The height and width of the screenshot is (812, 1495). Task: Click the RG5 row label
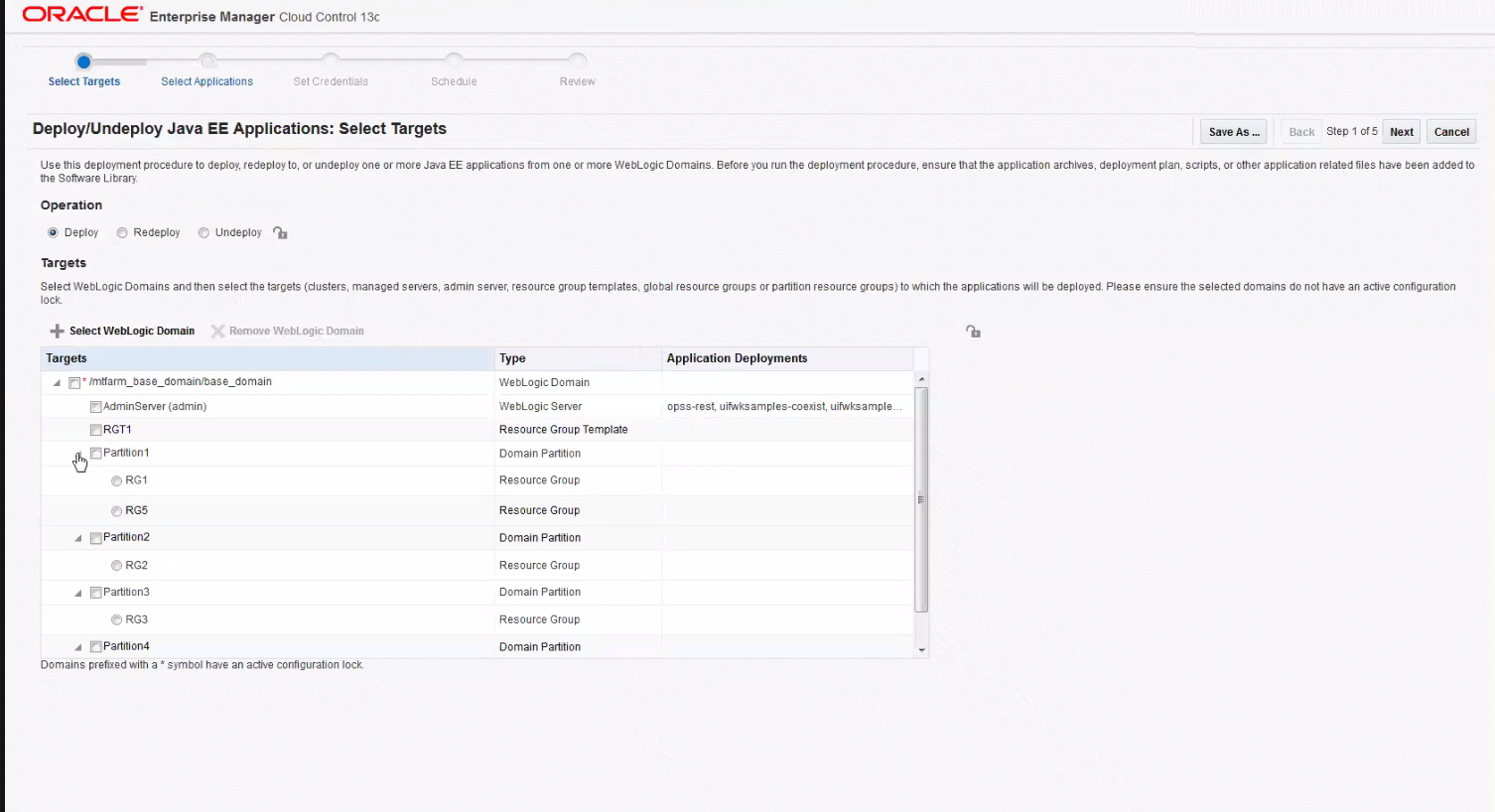(x=136, y=510)
